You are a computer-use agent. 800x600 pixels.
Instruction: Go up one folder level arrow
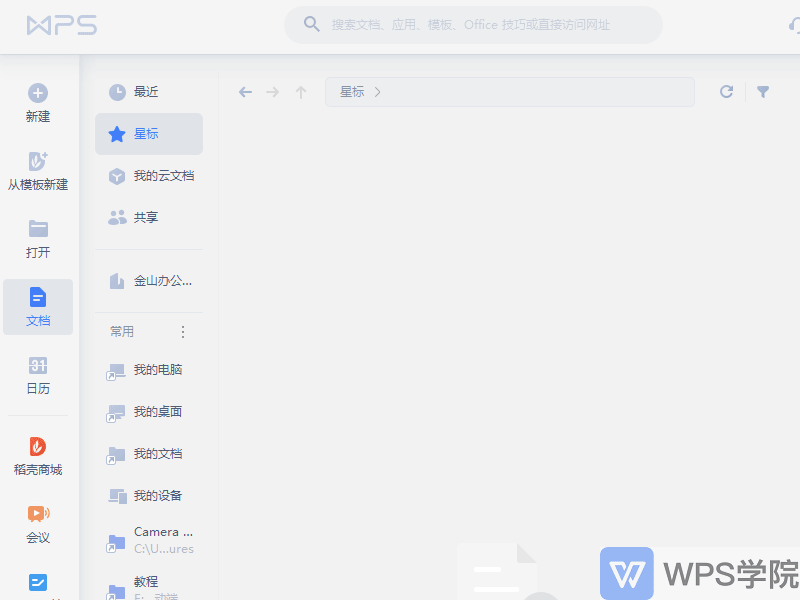[x=300, y=91]
